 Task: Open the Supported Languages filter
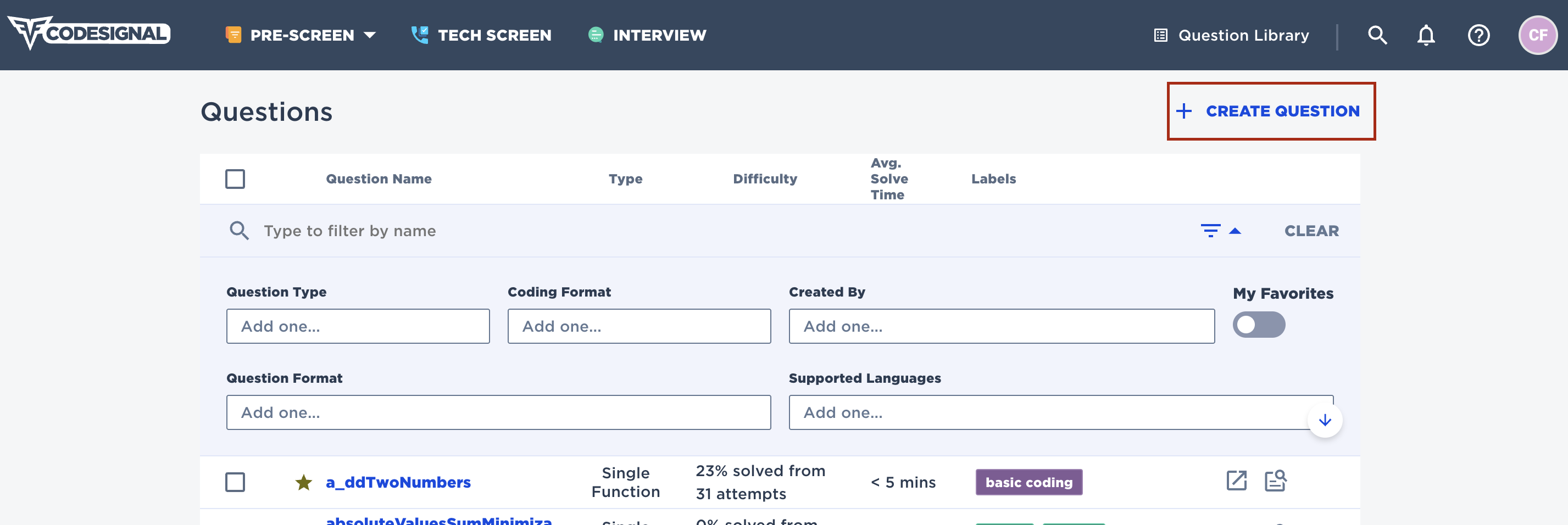click(1061, 412)
